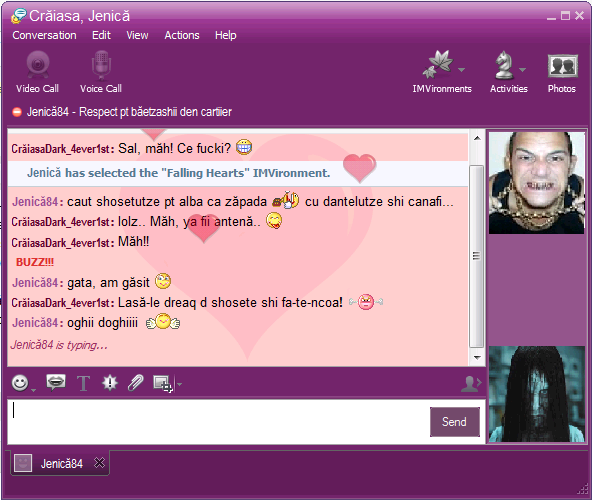Image resolution: width=592 pixels, height=501 pixels.
Task: Open the audibles lips icon
Action: [56, 382]
